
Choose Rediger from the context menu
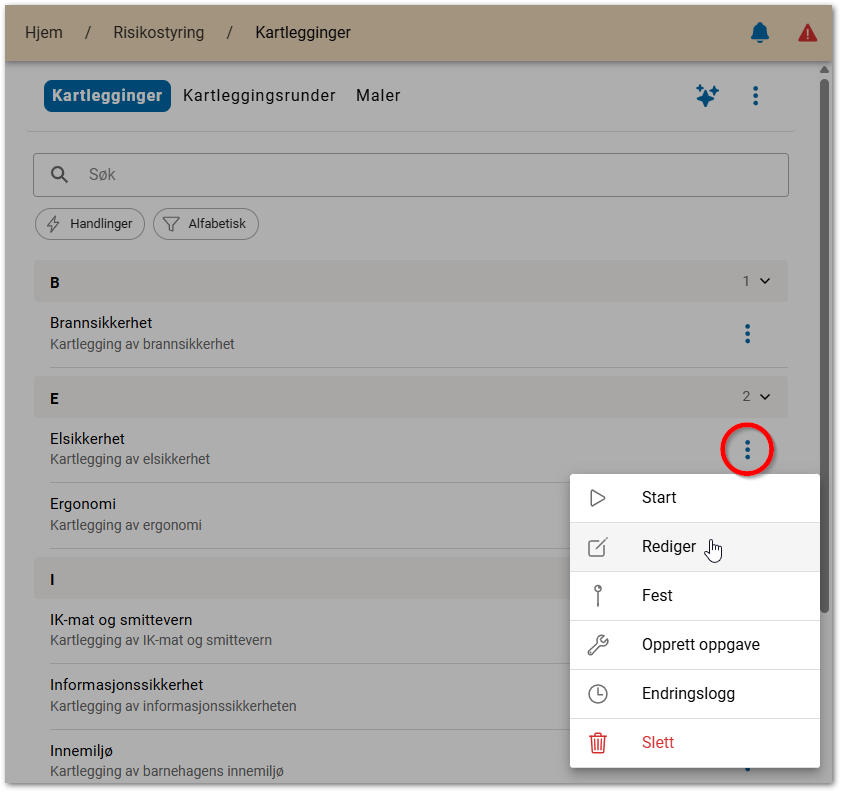tap(668, 547)
